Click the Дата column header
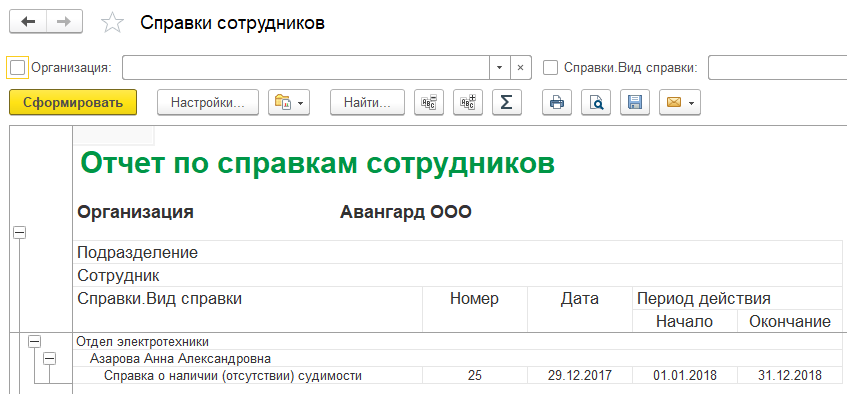Screen dimensions: 847x394 [580, 309]
